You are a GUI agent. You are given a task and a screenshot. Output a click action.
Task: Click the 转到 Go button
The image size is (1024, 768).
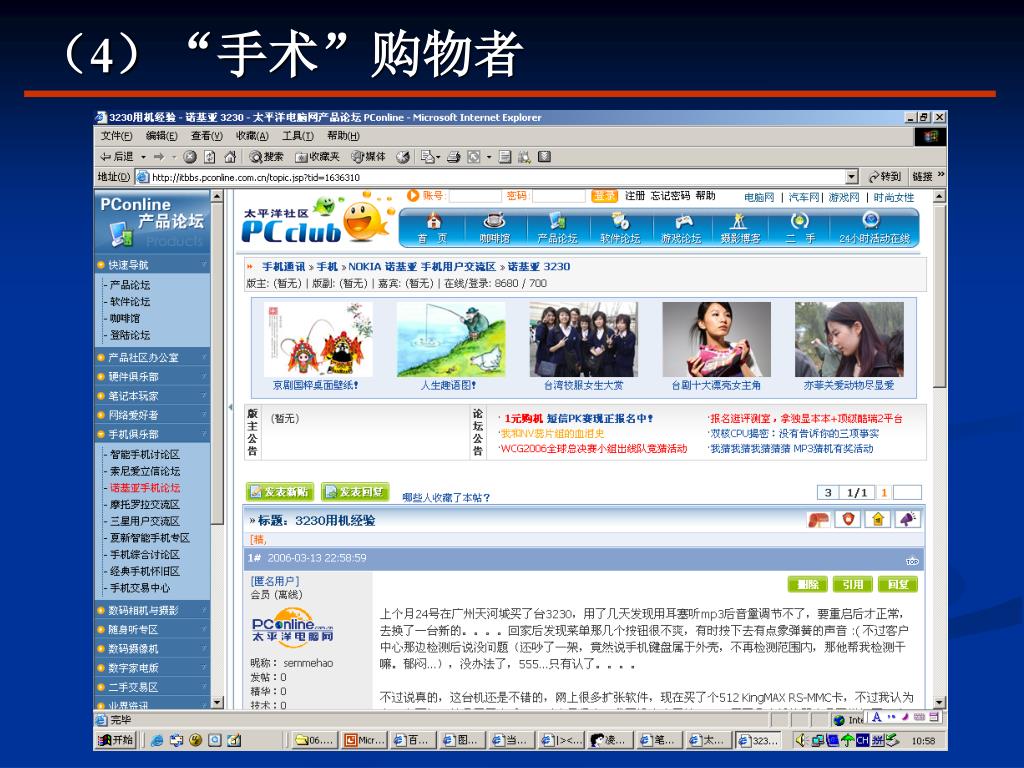point(884,176)
